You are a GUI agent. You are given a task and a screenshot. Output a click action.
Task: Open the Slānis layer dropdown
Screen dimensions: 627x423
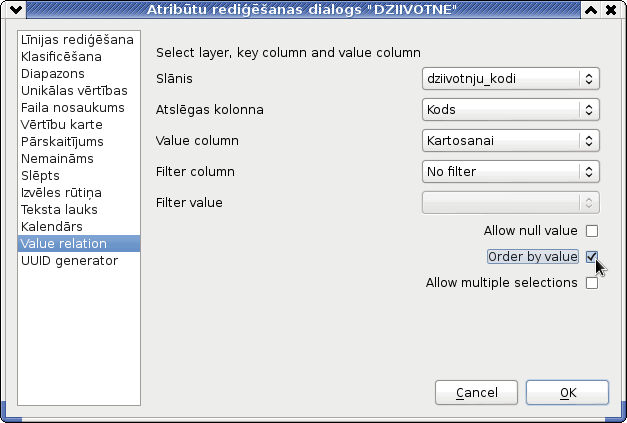(511, 78)
